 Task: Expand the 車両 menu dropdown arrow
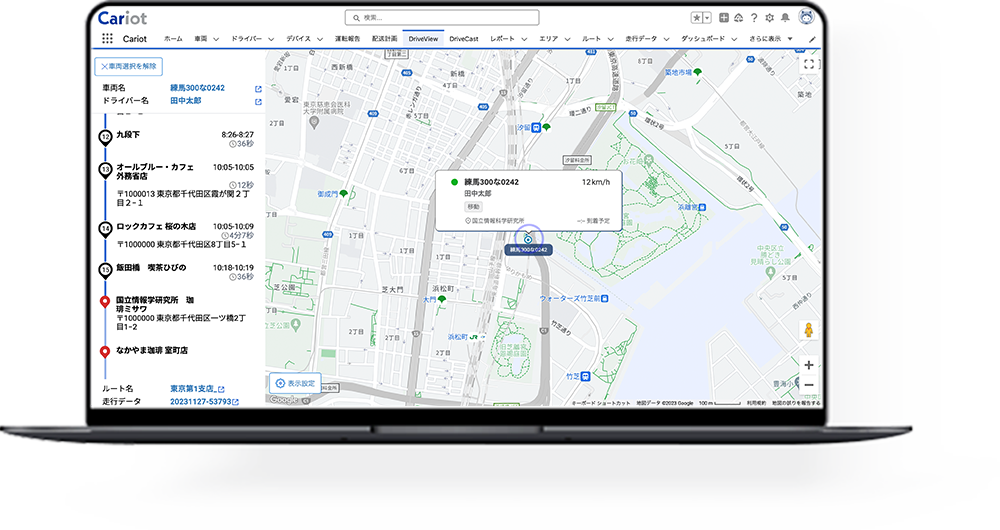pos(216,39)
